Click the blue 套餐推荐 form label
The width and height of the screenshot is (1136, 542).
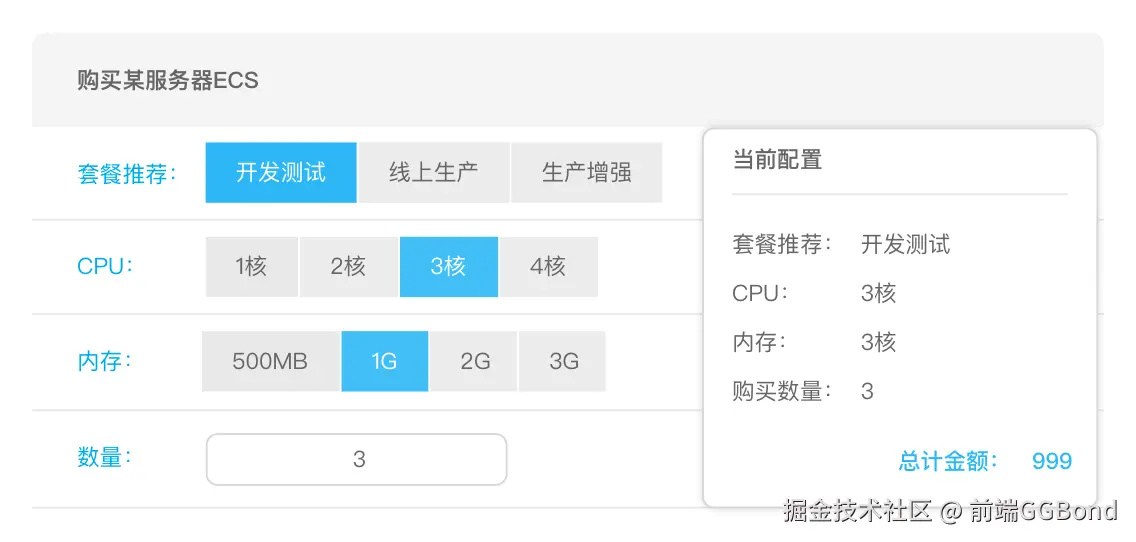point(127,173)
